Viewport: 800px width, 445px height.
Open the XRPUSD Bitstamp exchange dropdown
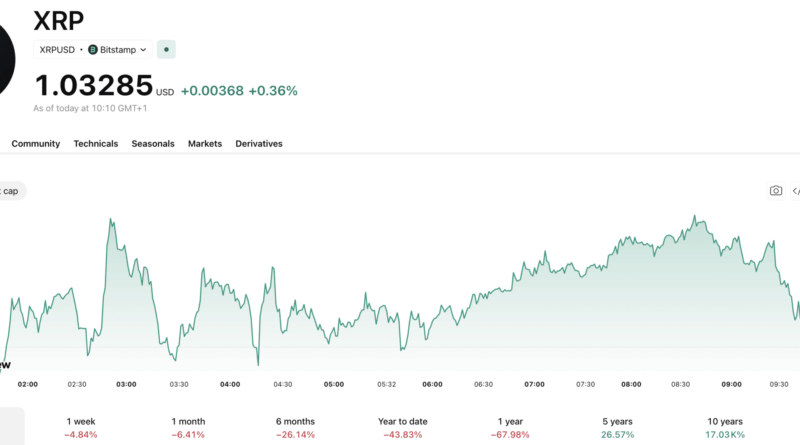93,50
